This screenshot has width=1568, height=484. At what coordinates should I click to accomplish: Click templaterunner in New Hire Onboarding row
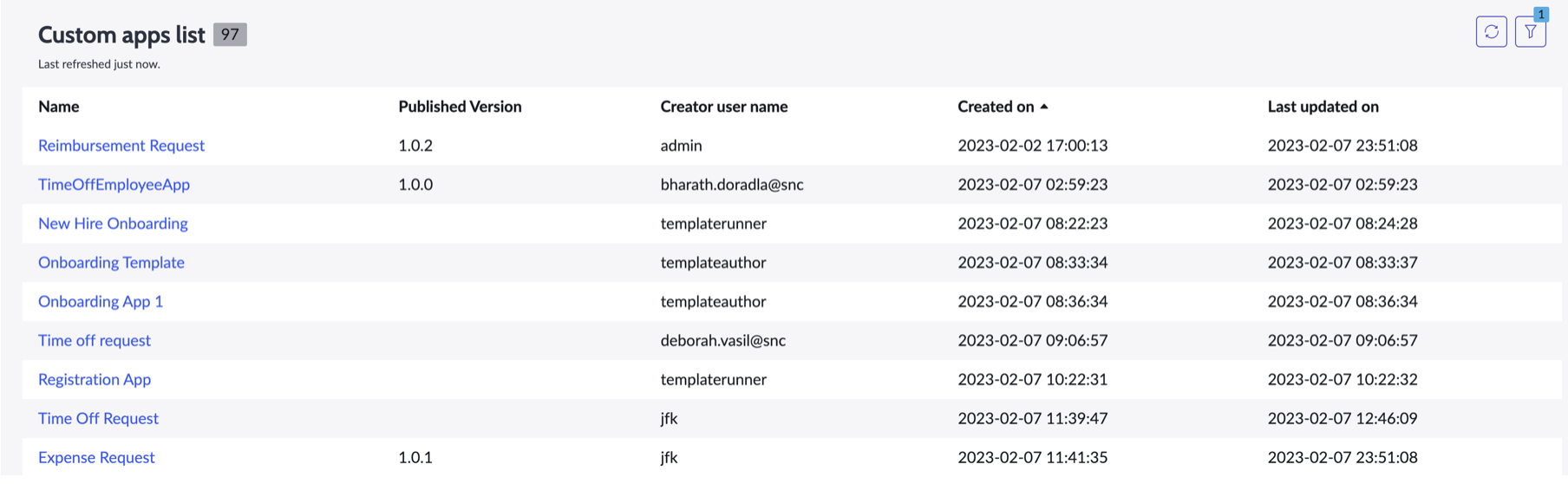click(x=713, y=223)
